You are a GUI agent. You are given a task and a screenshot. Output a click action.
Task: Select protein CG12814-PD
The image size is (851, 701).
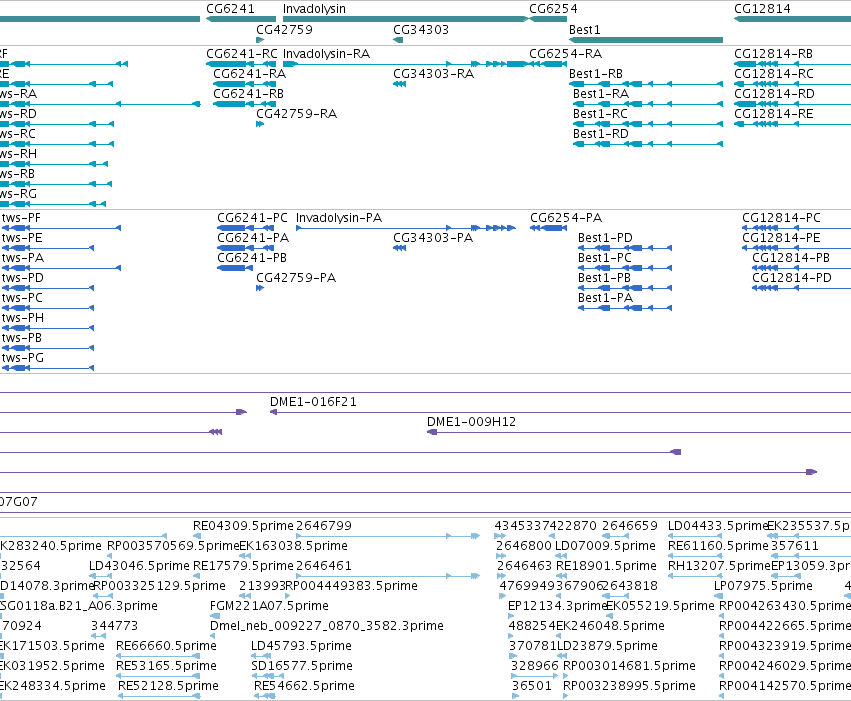click(x=791, y=278)
